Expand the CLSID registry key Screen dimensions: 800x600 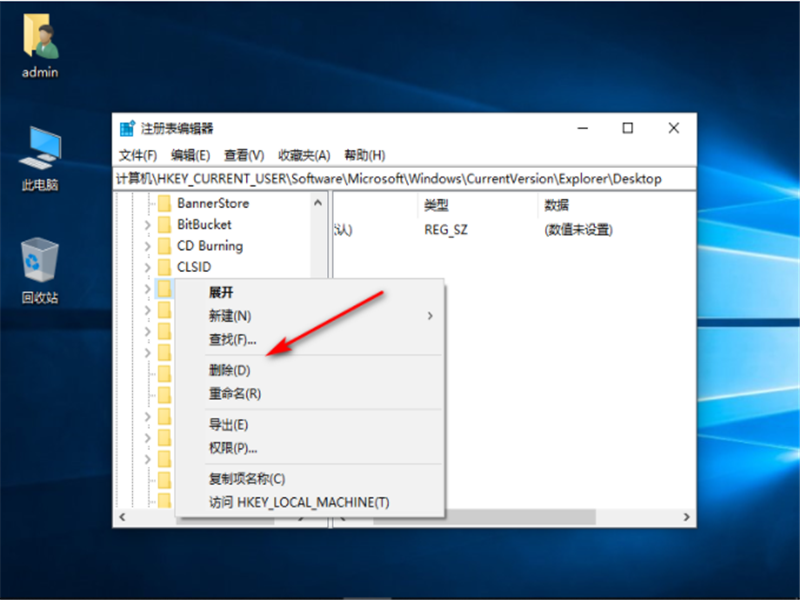(x=148, y=266)
